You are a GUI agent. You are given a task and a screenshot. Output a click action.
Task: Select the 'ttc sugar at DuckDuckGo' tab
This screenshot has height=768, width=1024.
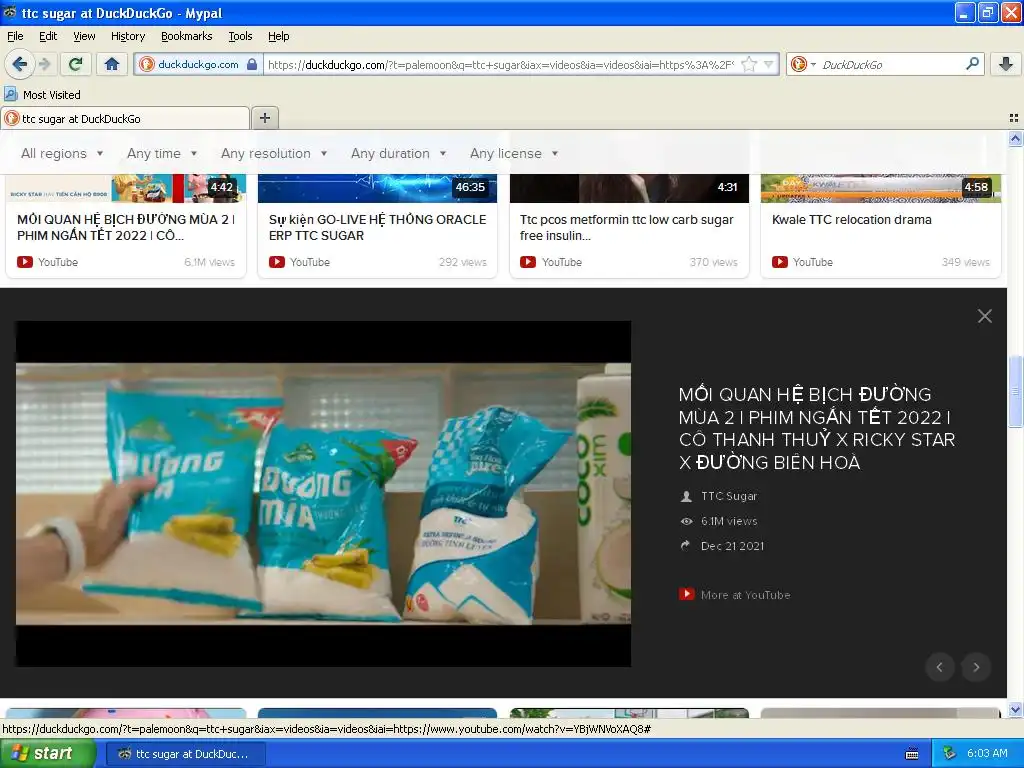tap(125, 118)
